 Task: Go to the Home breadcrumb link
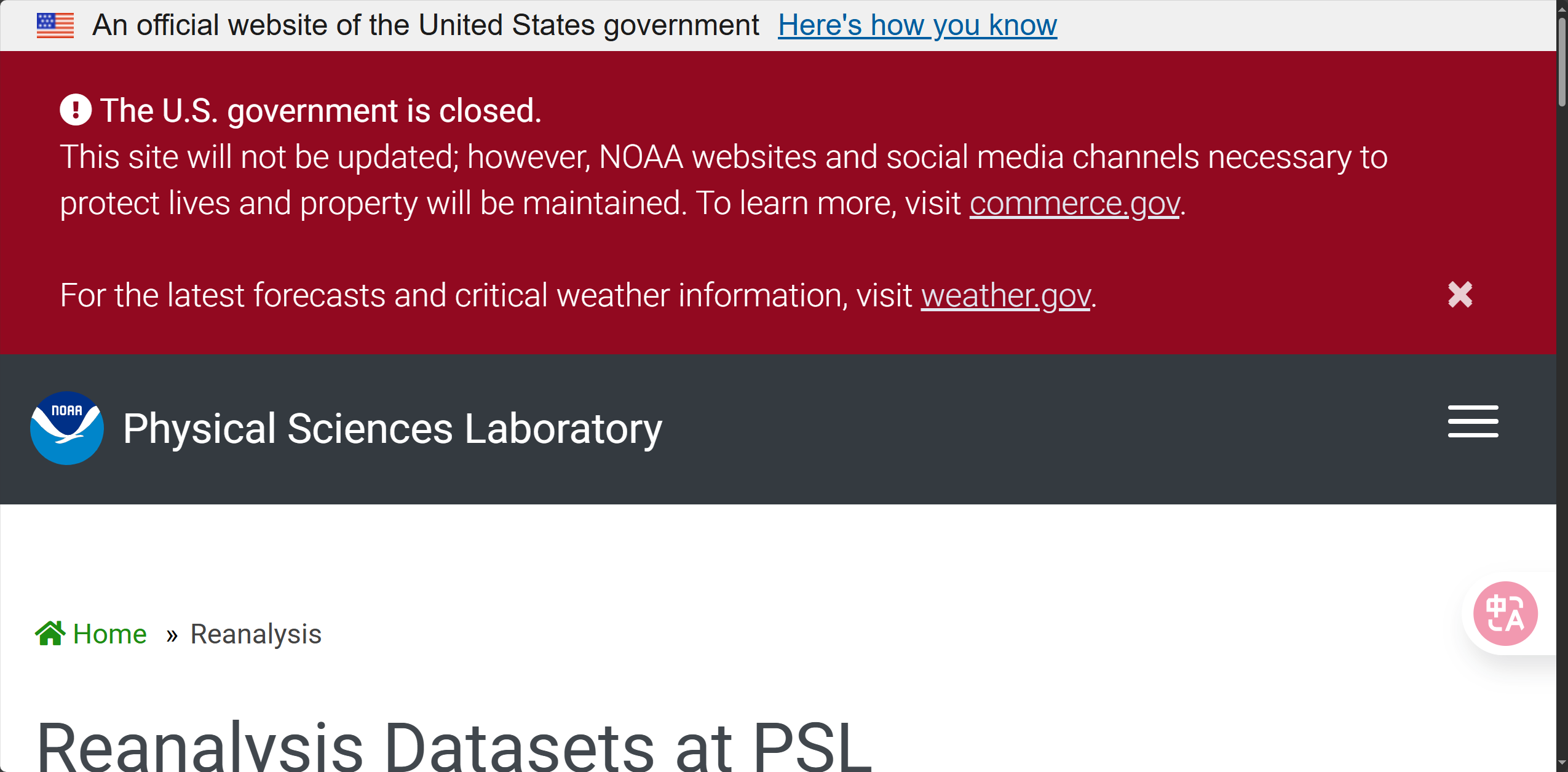[x=109, y=634]
